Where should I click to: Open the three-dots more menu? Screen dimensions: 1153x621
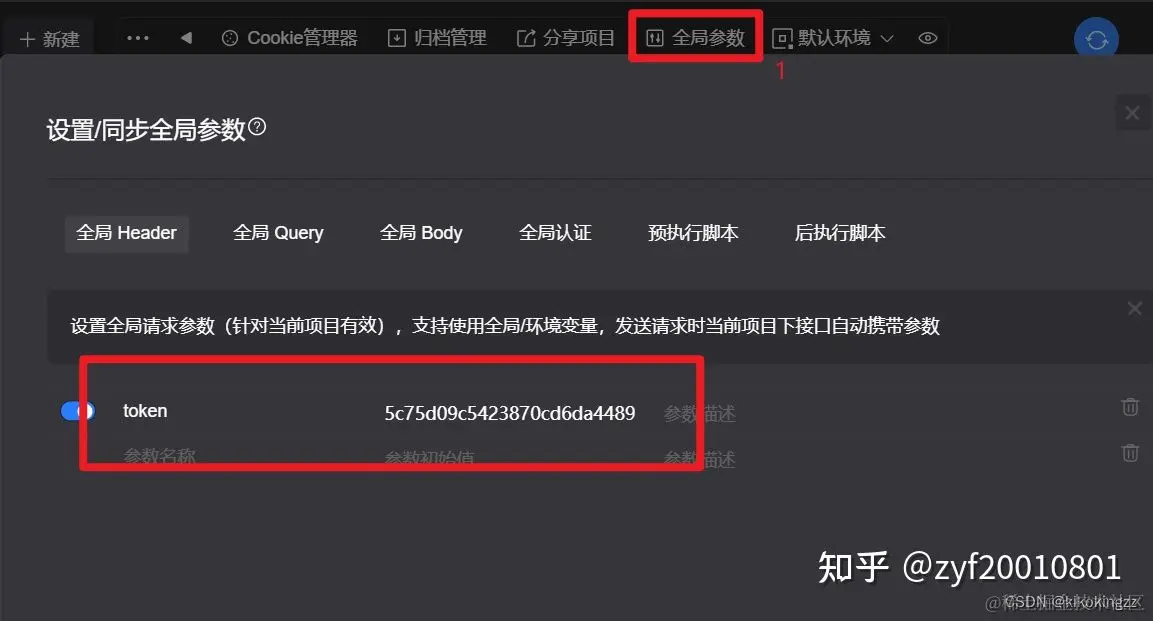(x=138, y=38)
